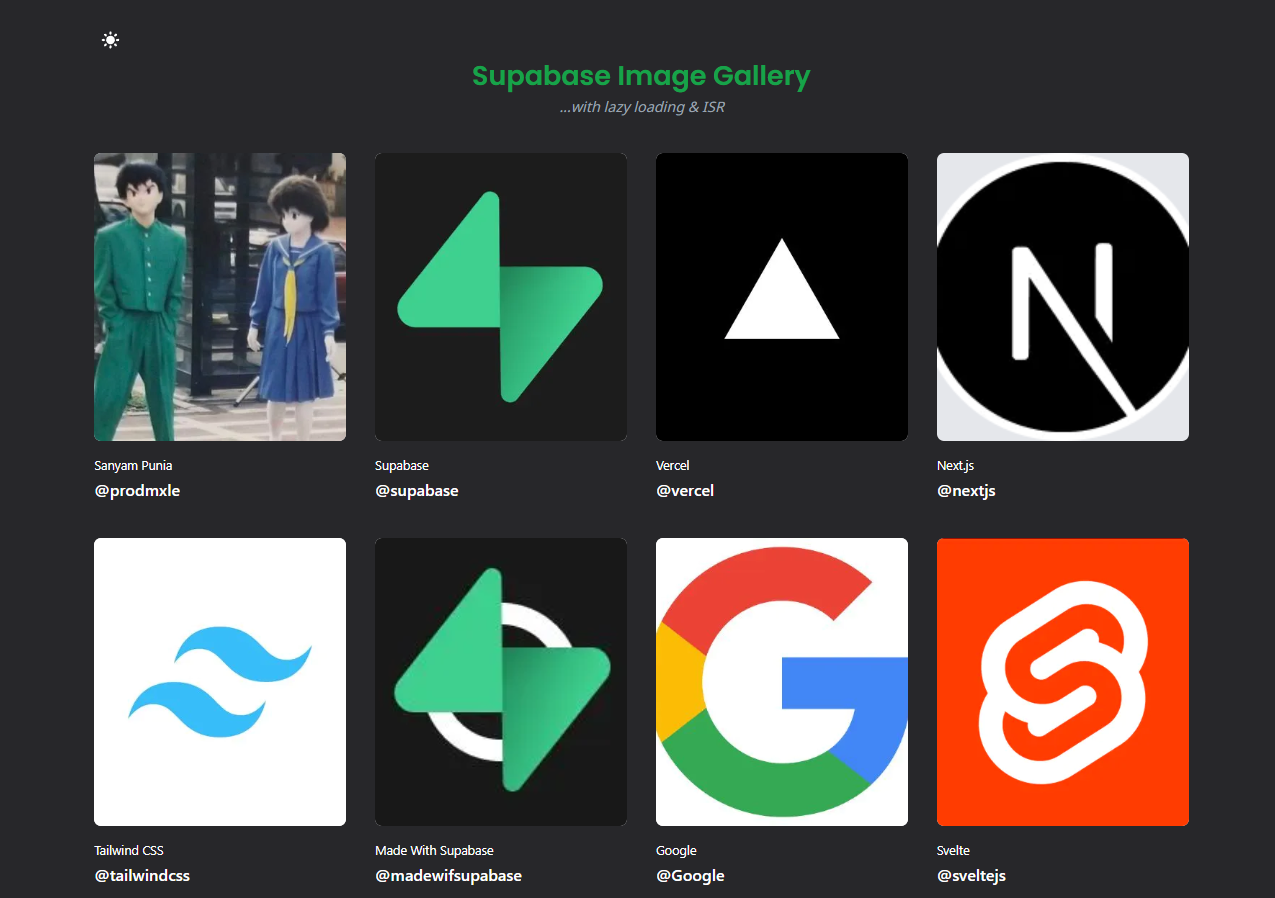Click the Supabase lightning bolt logo image
The image size is (1275, 898).
[x=500, y=296]
